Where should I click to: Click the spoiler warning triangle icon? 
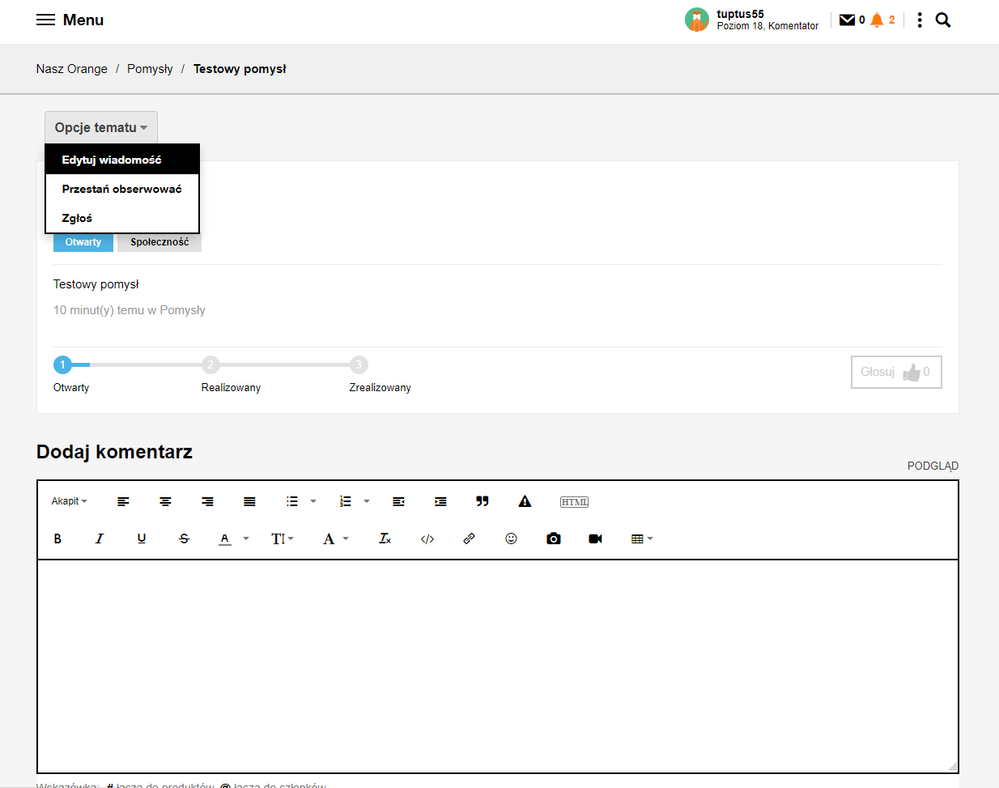(x=524, y=501)
